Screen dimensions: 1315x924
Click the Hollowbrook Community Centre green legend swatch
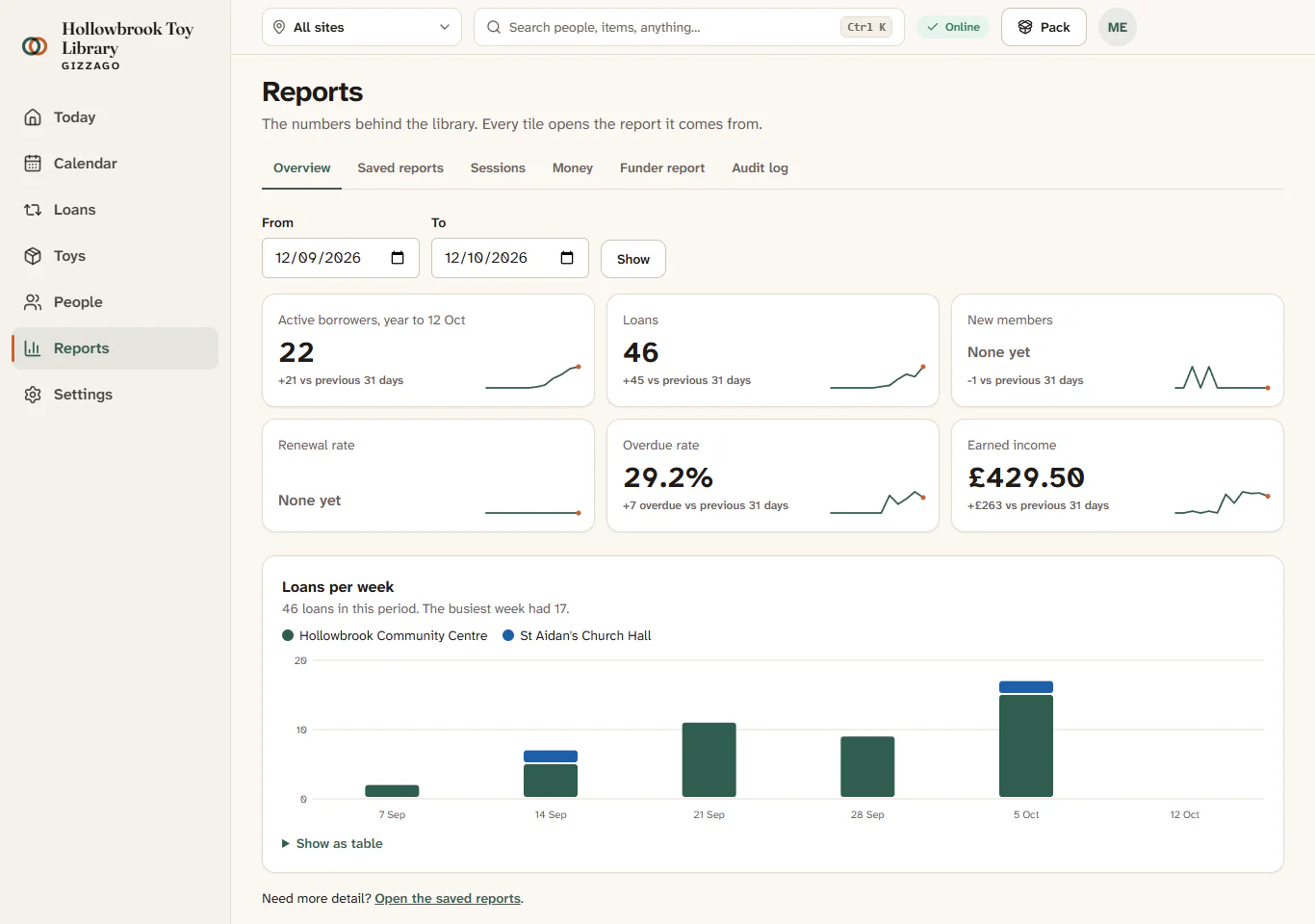(x=288, y=635)
